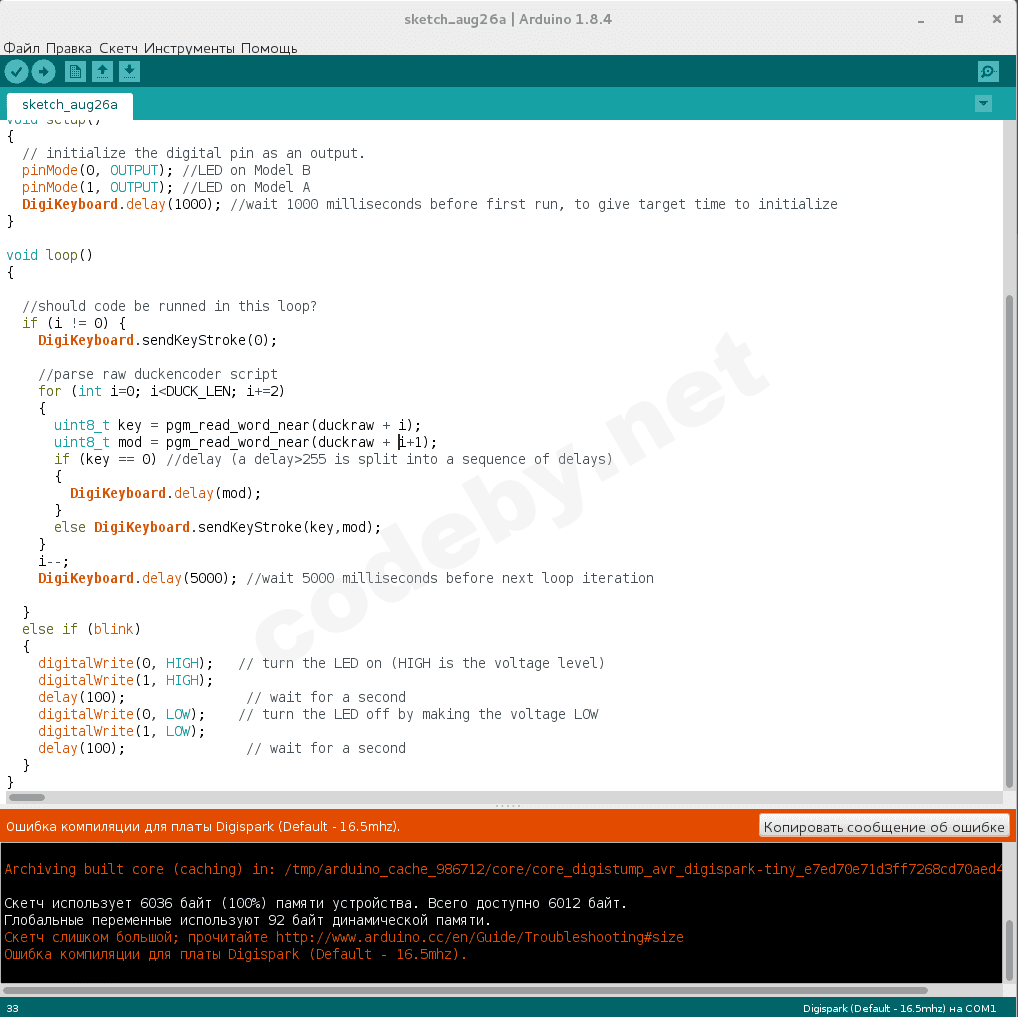Click the 'for (int i=0; i<DUCK_LEN; i+=2)' line
Image resolution: width=1018 pixels, height=1017 pixels.
coord(161,391)
